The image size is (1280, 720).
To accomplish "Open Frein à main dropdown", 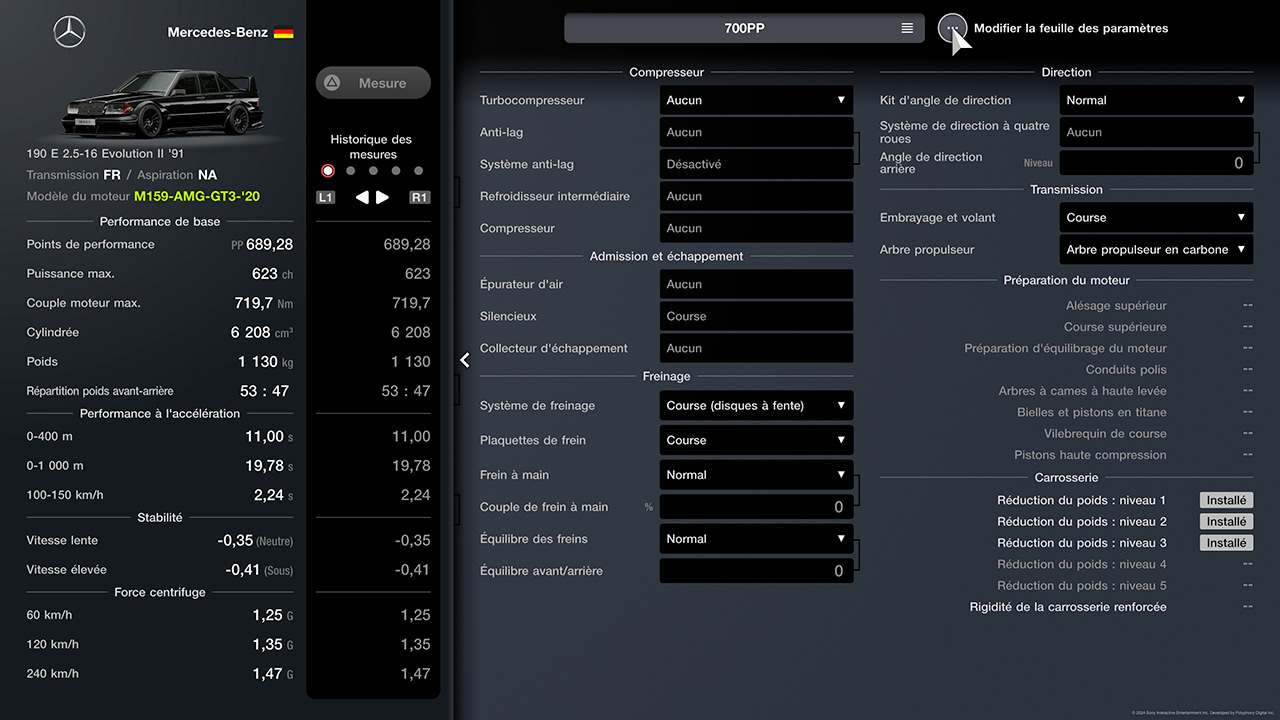I will pos(757,475).
